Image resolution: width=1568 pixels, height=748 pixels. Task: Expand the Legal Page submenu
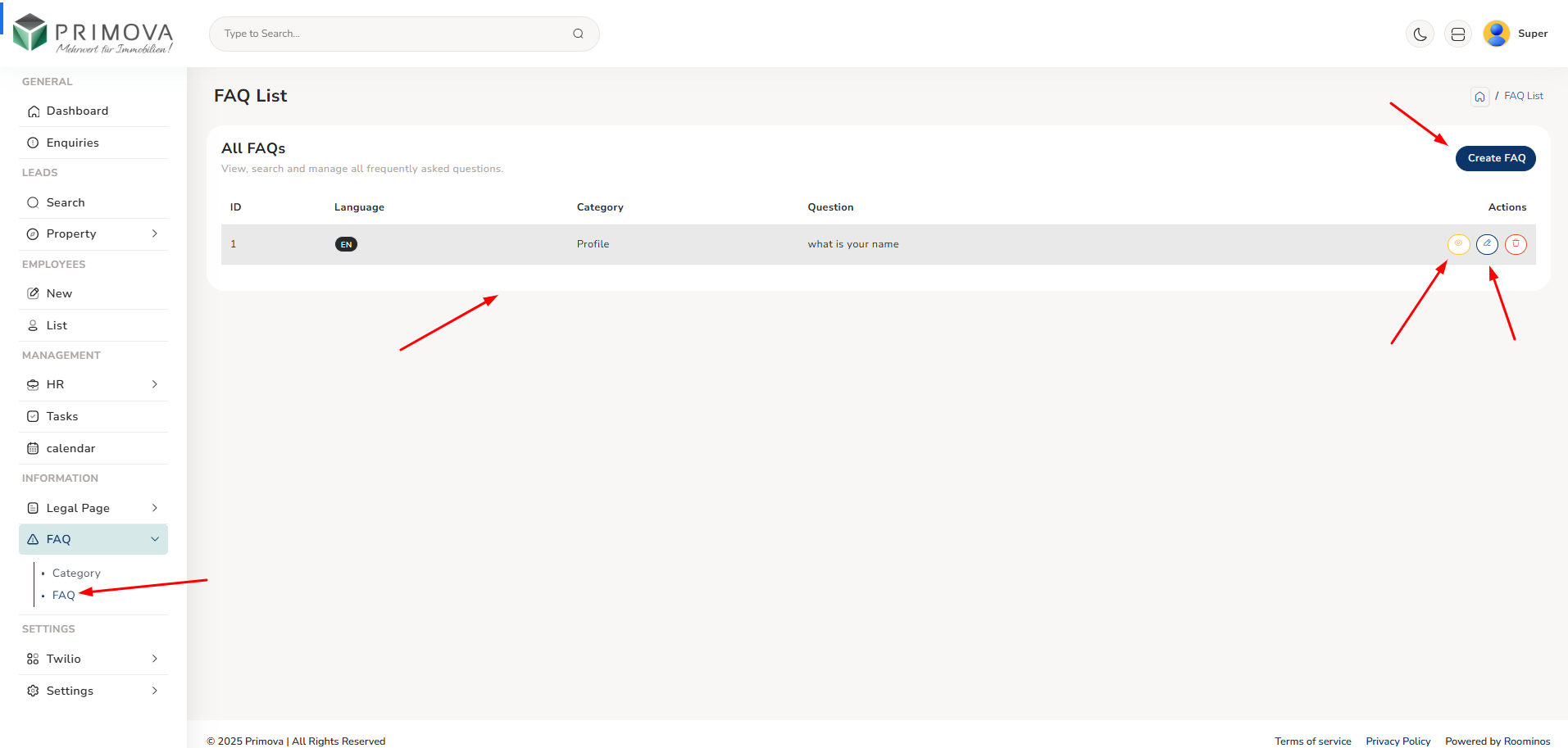point(93,509)
